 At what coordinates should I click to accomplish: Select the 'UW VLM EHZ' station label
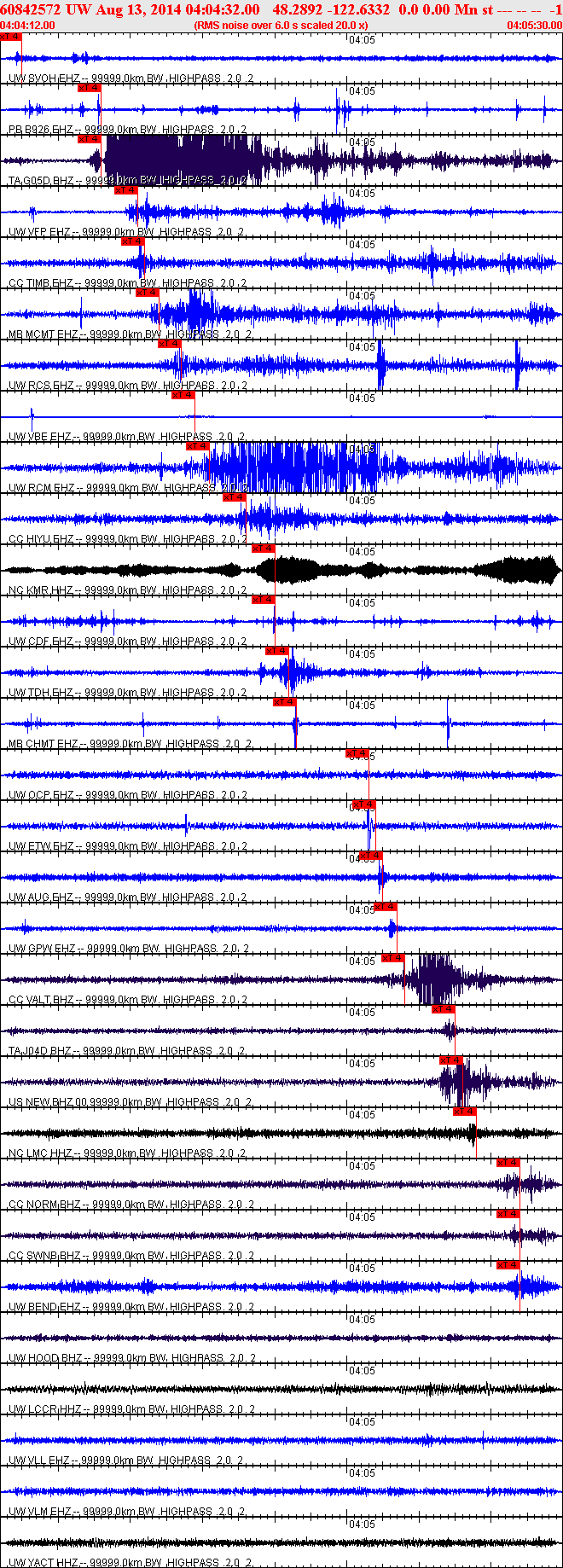[40, 1512]
